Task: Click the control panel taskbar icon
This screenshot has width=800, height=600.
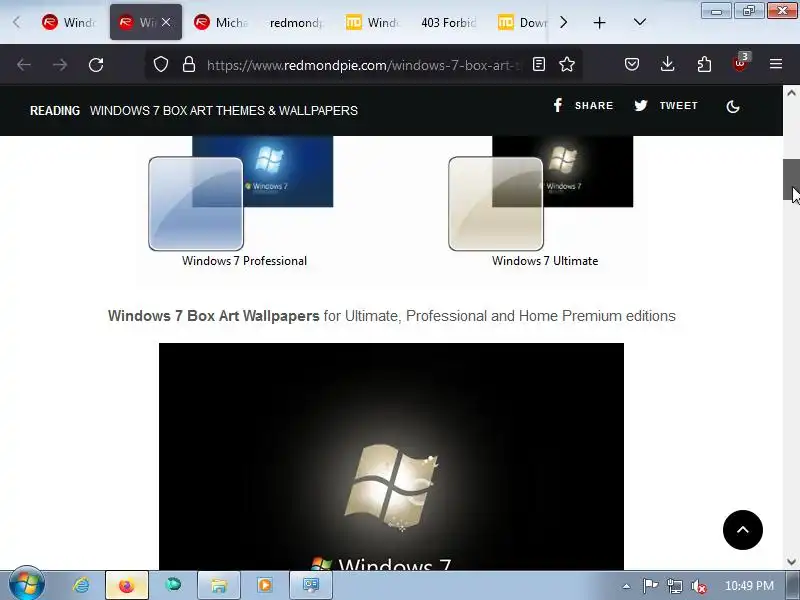Action: coord(311,585)
